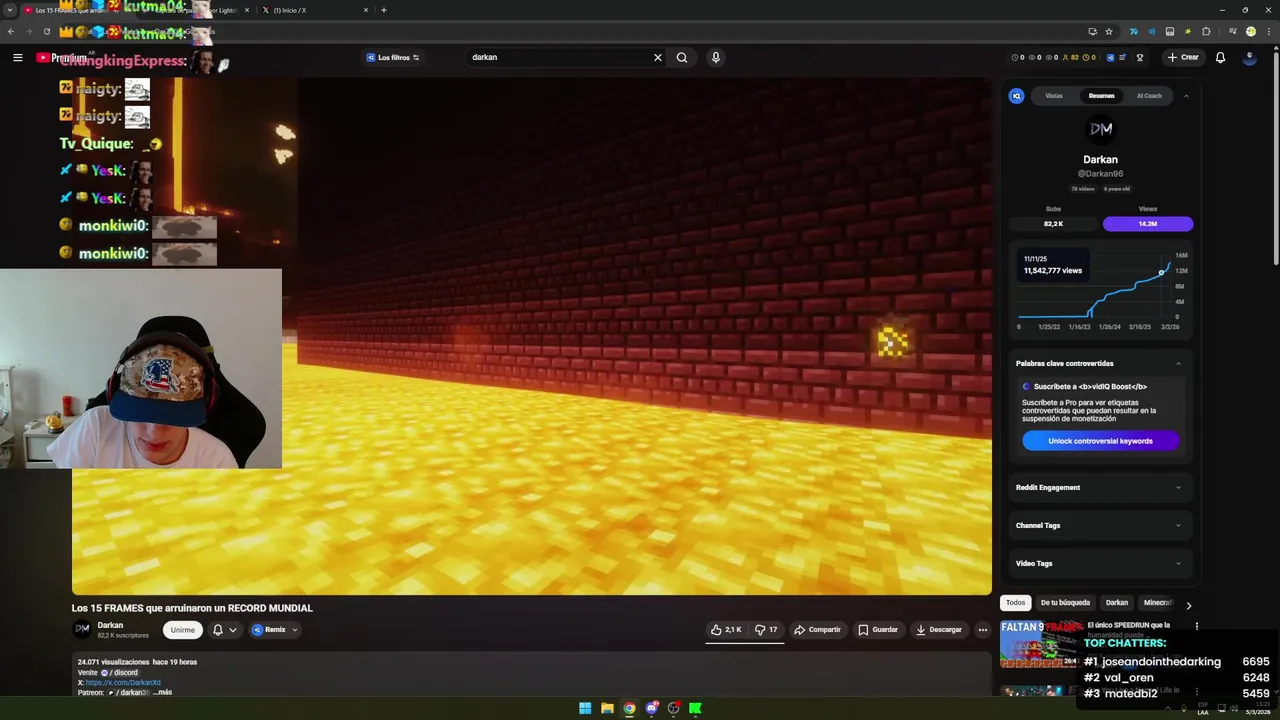The image size is (1280, 720).
Task: Open Discord from the taskbar
Action: pyautogui.click(x=651, y=708)
